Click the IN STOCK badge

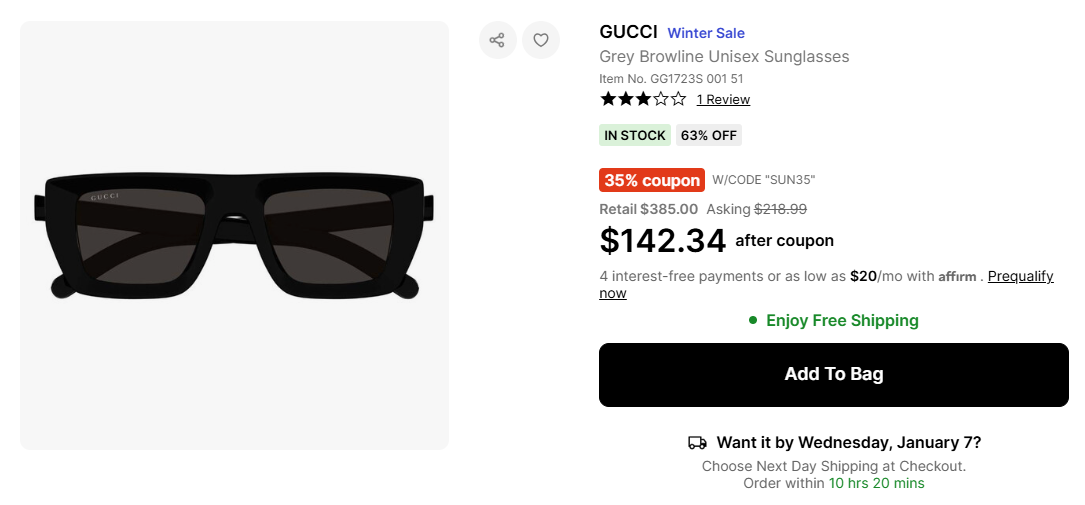[635, 135]
